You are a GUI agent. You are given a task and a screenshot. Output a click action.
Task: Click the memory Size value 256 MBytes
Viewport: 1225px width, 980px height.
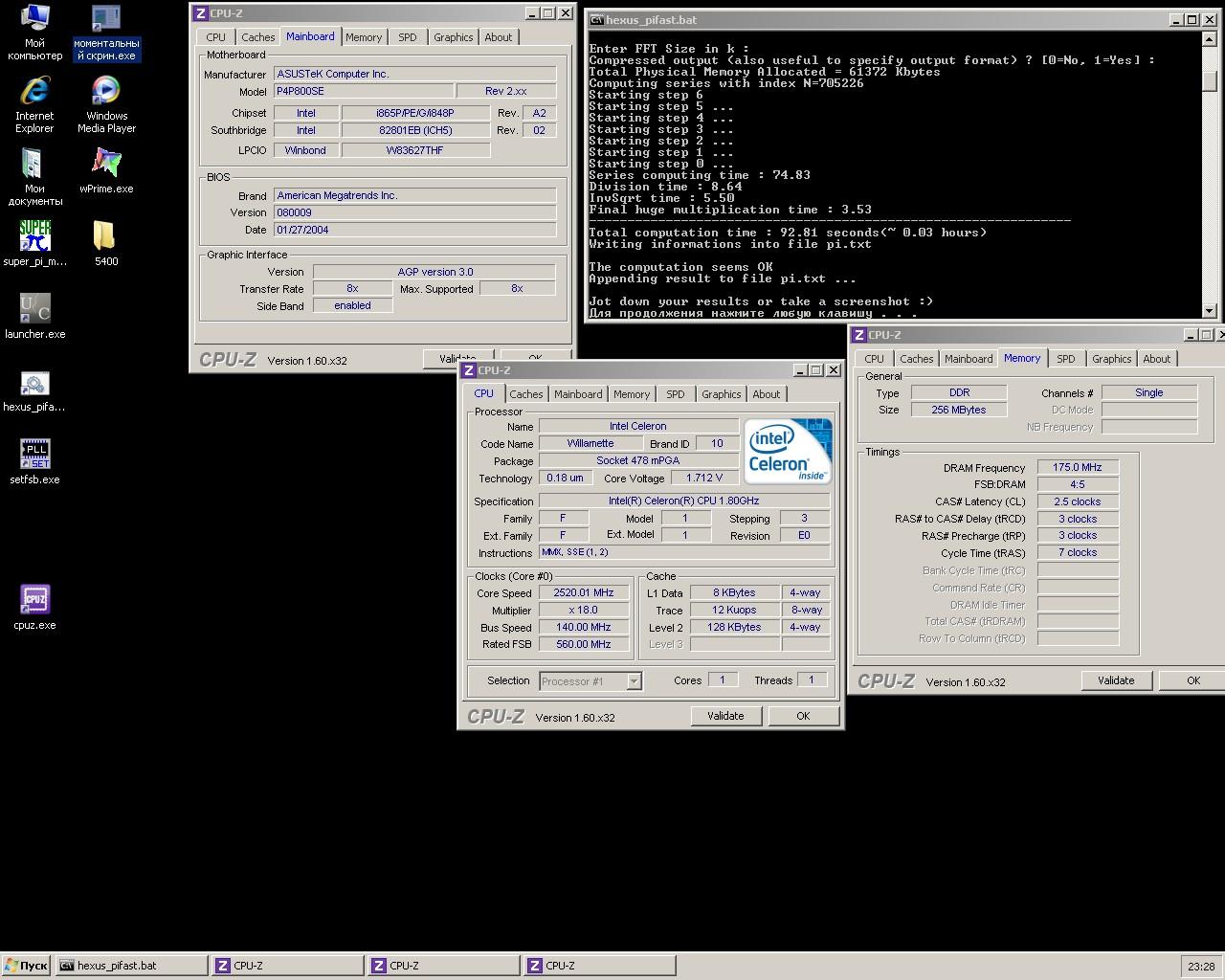point(959,410)
